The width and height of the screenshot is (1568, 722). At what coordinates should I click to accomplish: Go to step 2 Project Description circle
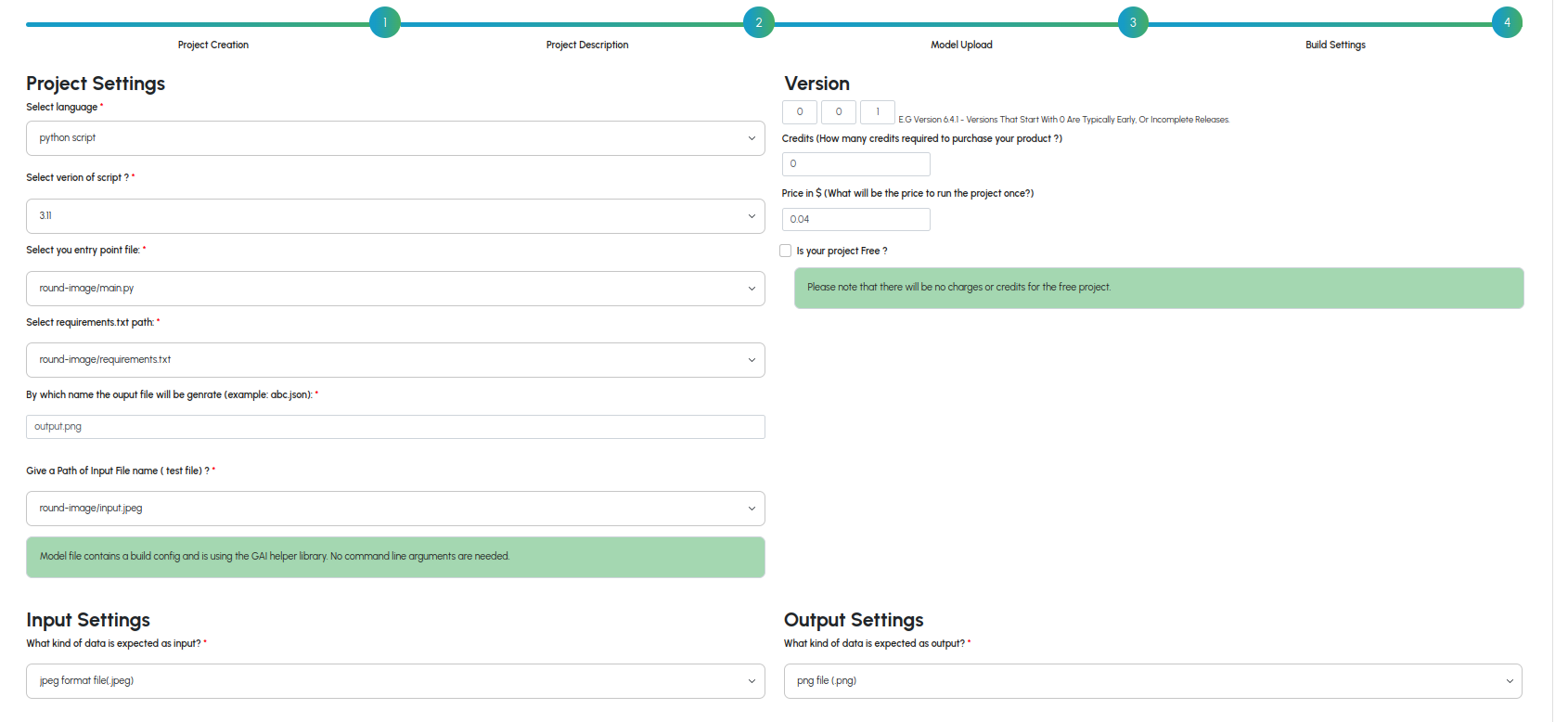point(758,22)
